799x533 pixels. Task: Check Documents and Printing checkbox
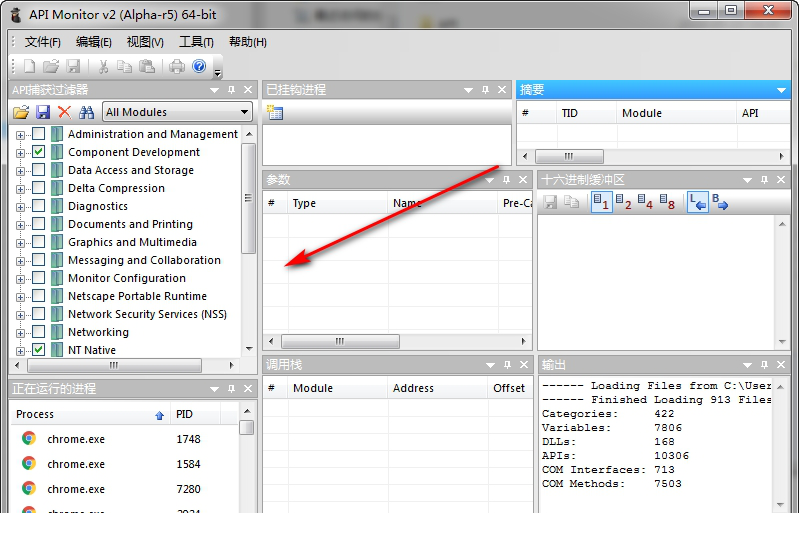[39, 224]
